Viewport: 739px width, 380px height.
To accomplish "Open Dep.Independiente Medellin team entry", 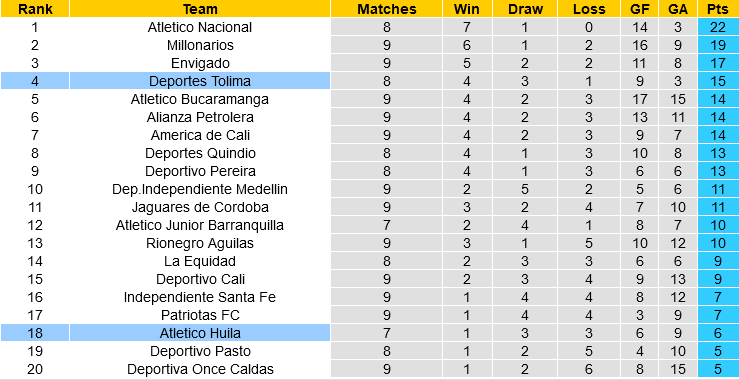I will coord(200,190).
